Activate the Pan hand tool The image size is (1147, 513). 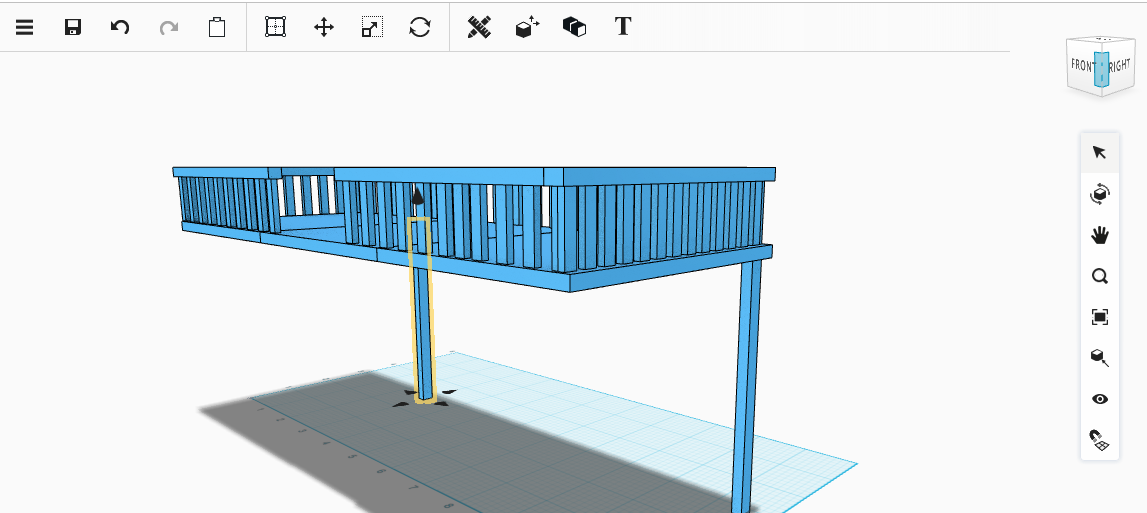pos(1099,235)
